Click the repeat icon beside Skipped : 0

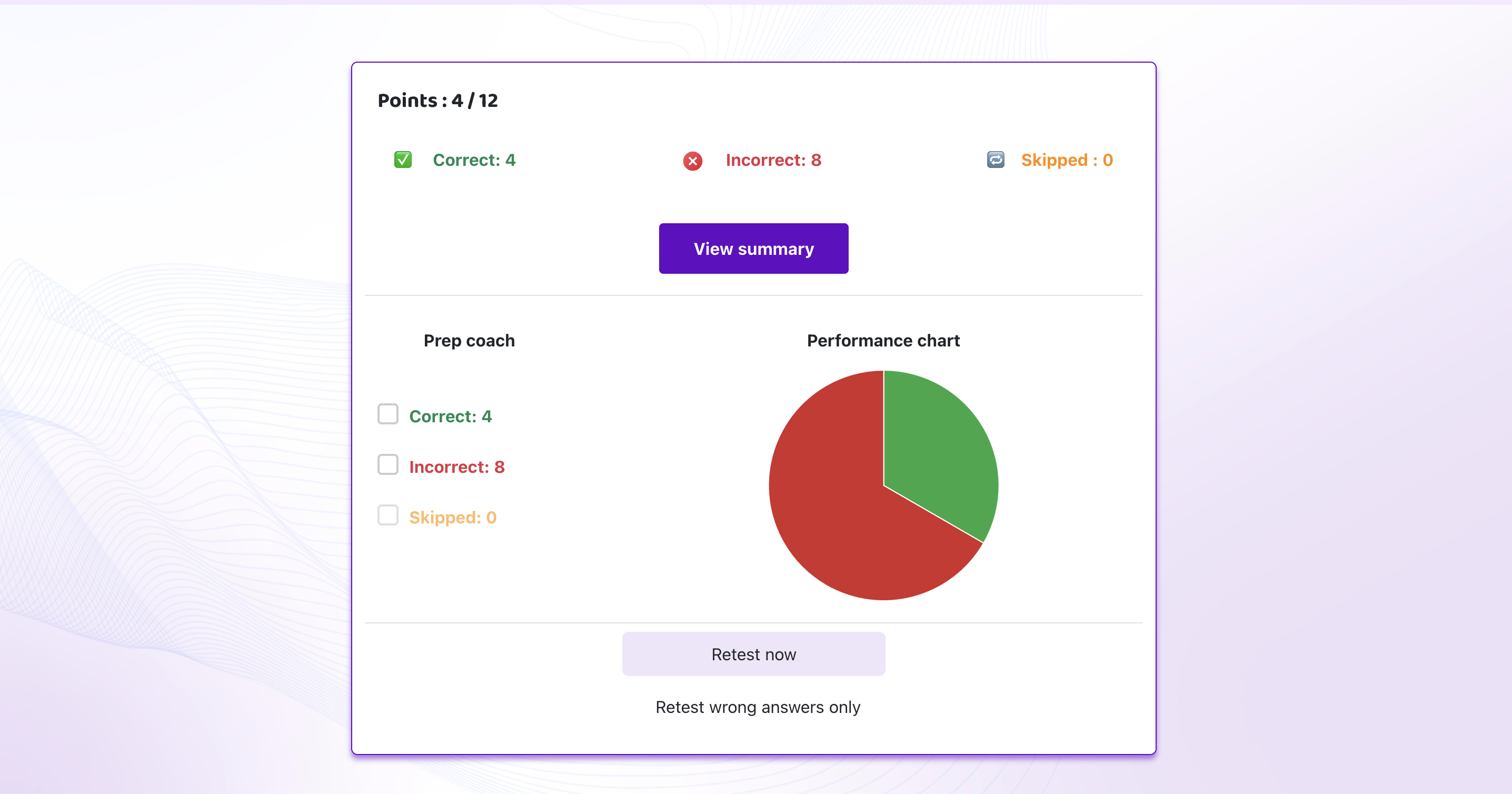click(x=996, y=160)
